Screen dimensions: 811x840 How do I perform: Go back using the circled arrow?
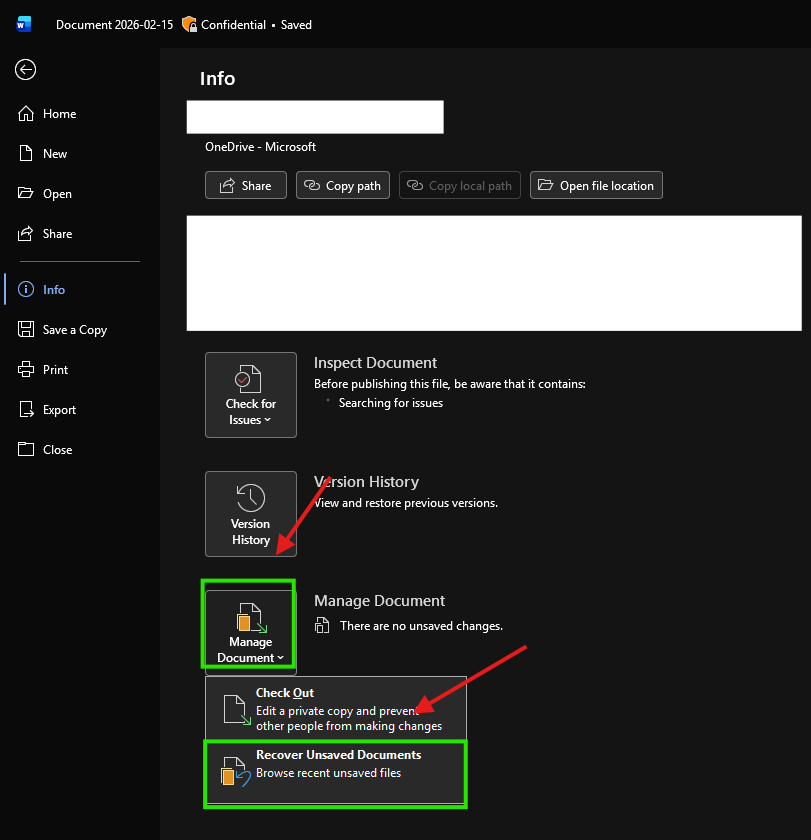(25, 70)
